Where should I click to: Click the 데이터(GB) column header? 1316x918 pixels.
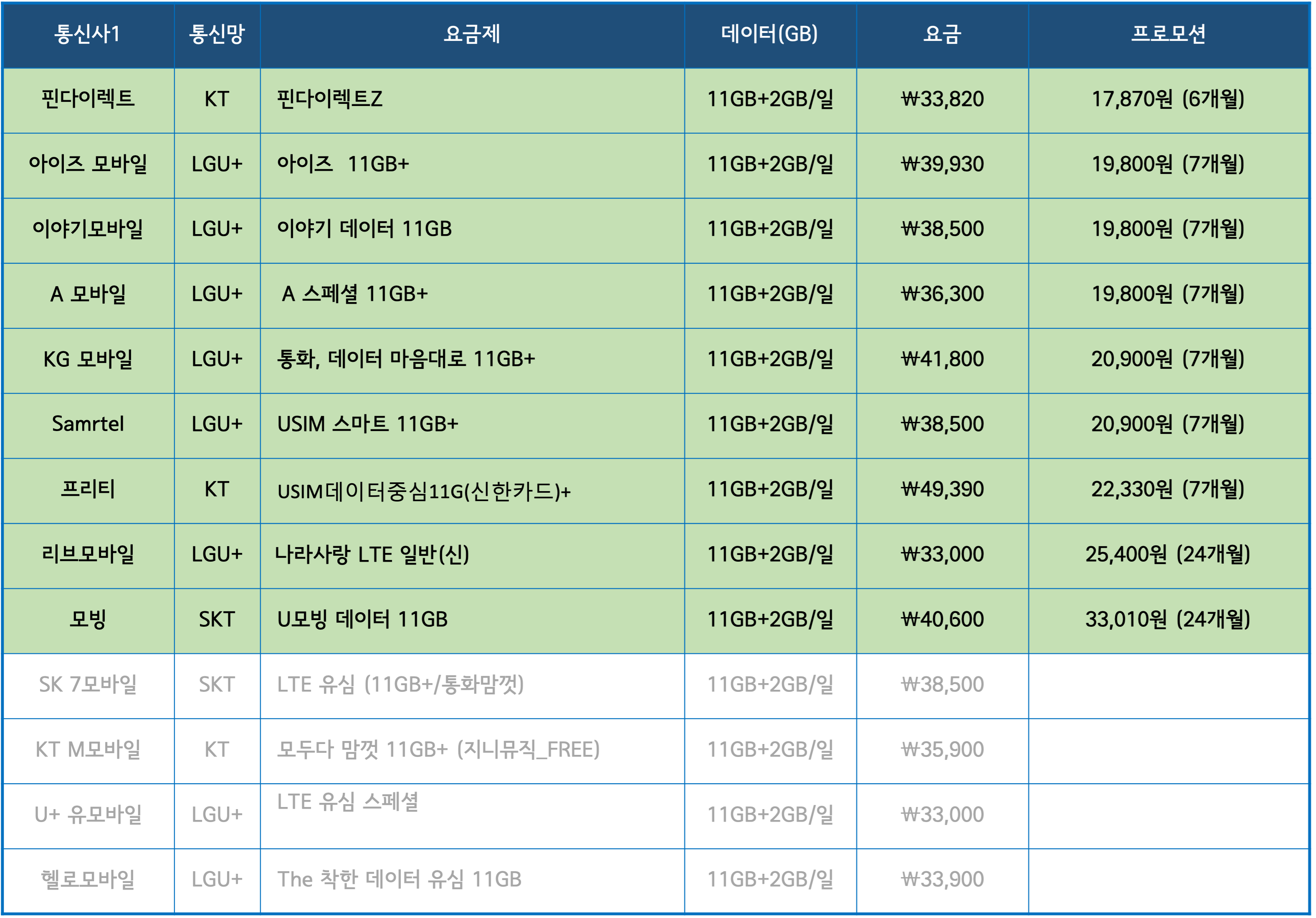770,35
